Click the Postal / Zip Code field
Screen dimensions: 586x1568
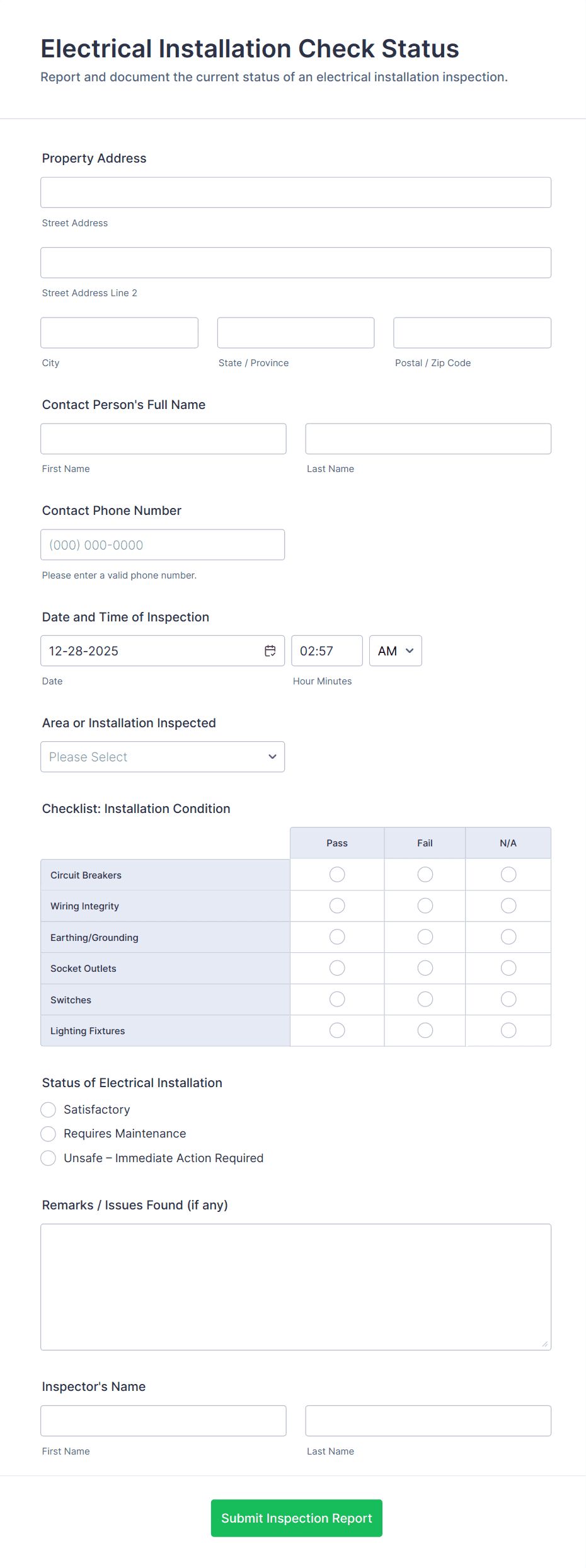(471, 332)
